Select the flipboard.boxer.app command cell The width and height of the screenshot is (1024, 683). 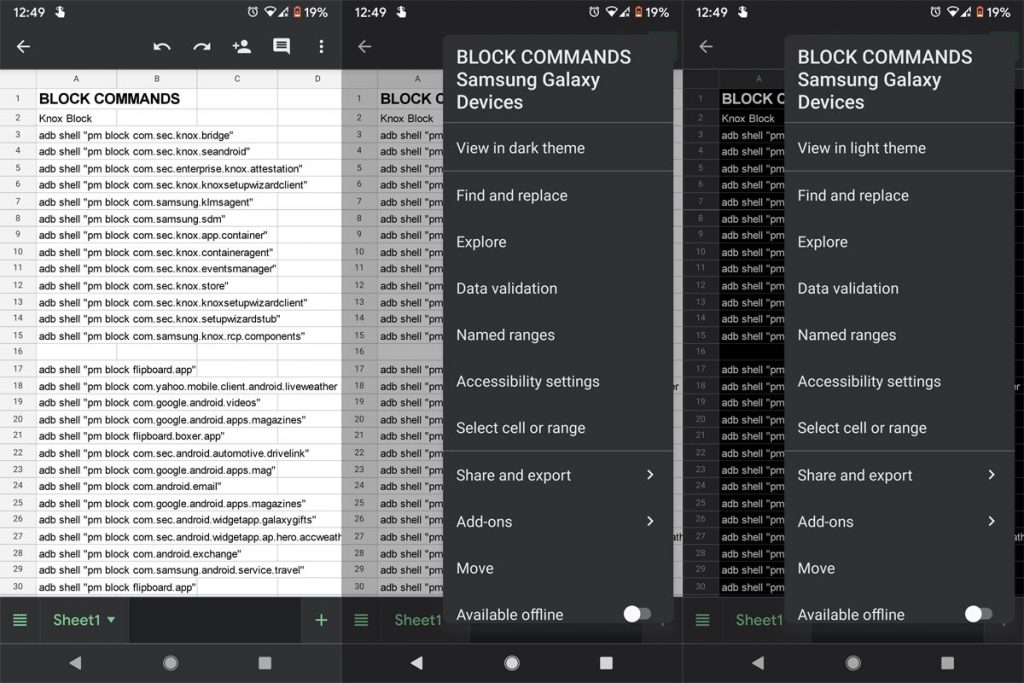pos(131,436)
